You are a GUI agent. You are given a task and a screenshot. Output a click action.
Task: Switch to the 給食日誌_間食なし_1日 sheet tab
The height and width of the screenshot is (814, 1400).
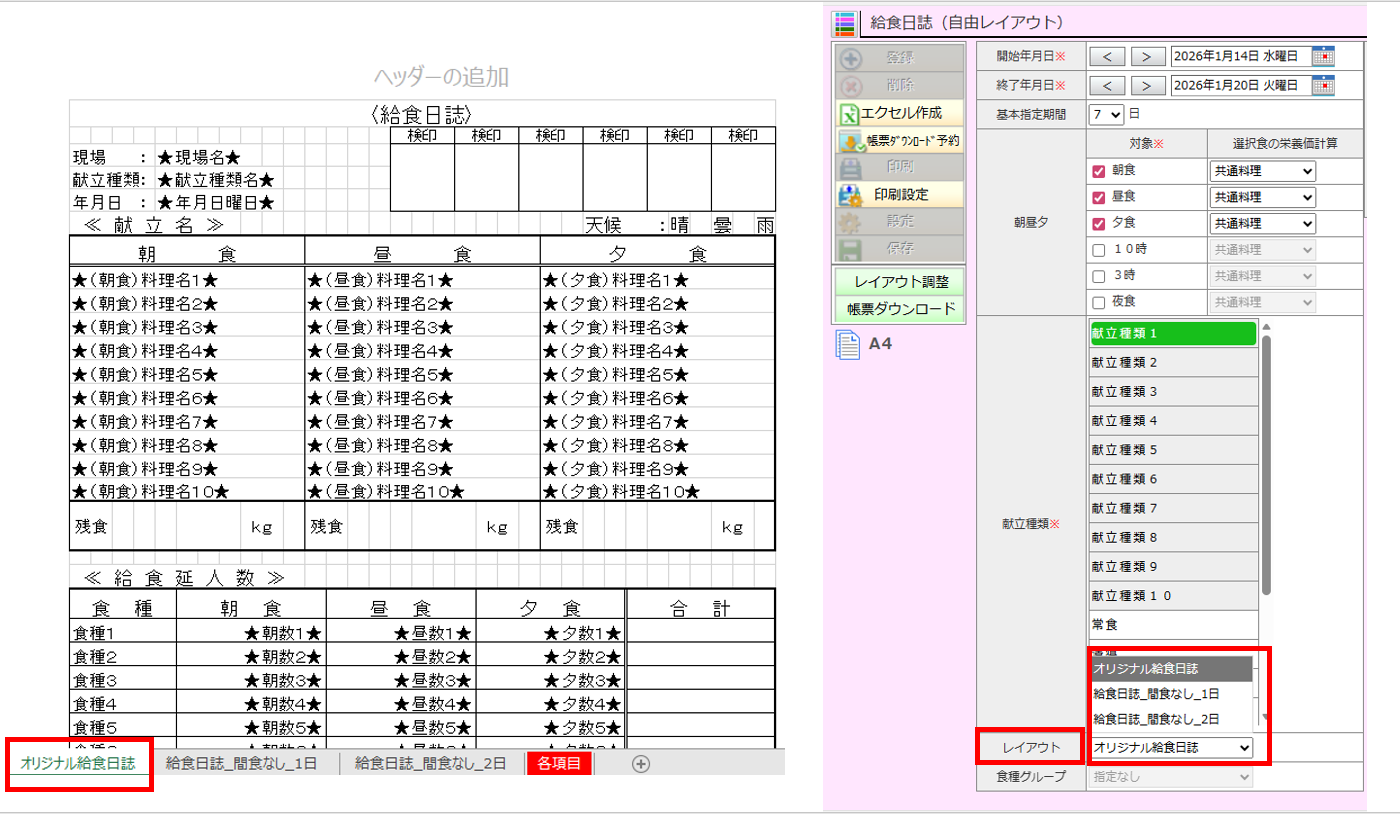(x=241, y=764)
